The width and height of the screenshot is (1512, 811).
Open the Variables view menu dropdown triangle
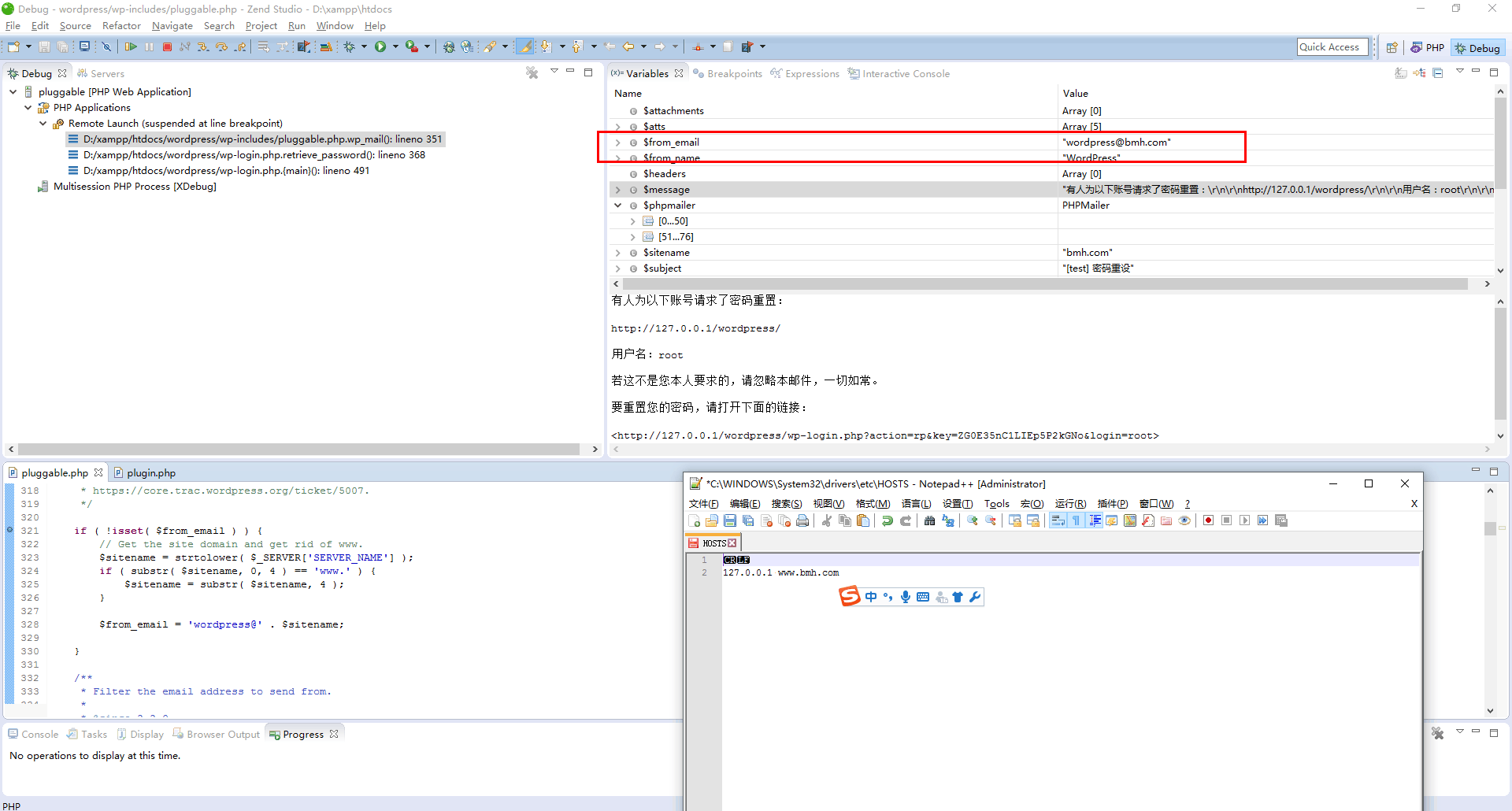(1459, 72)
